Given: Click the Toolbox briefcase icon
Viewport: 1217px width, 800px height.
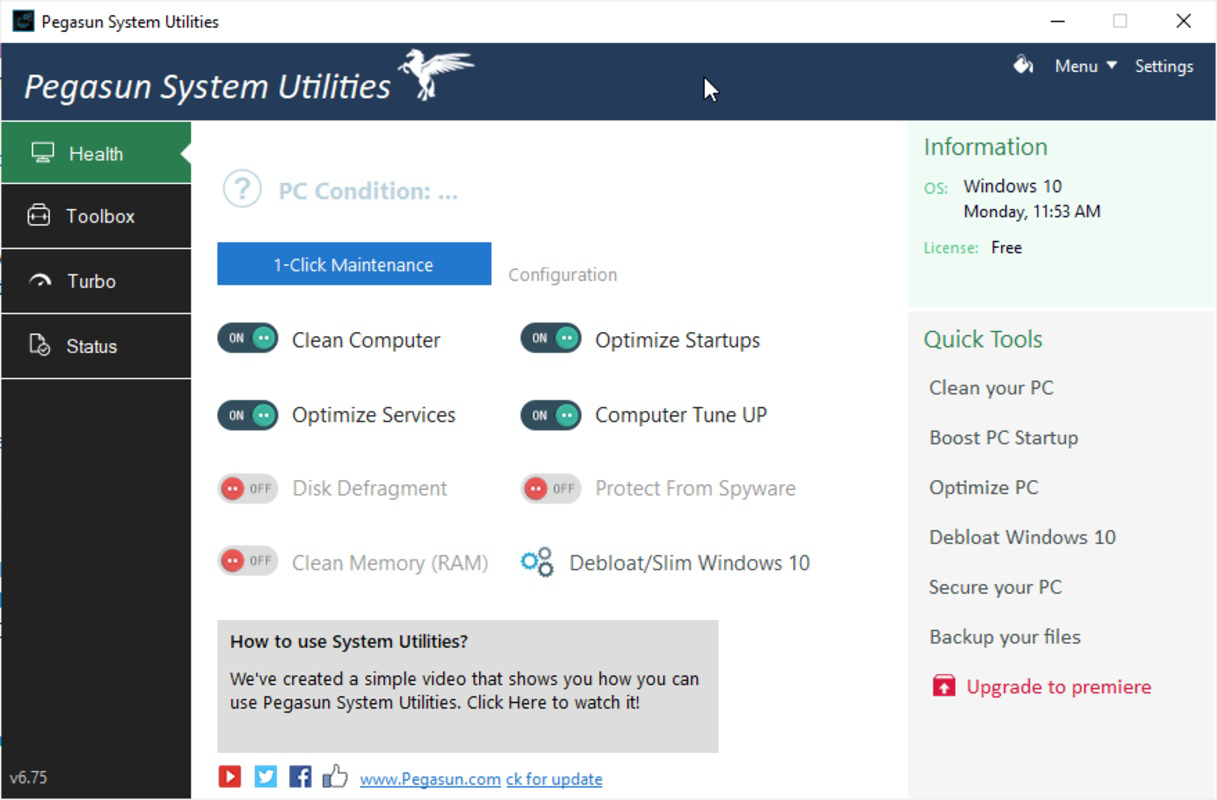Looking at the screenshot, I should (x=39, y=215).
